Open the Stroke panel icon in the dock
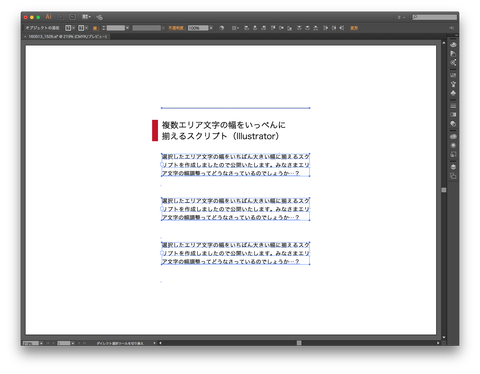Viewport: 480px width, 374px height. point(453,106)
